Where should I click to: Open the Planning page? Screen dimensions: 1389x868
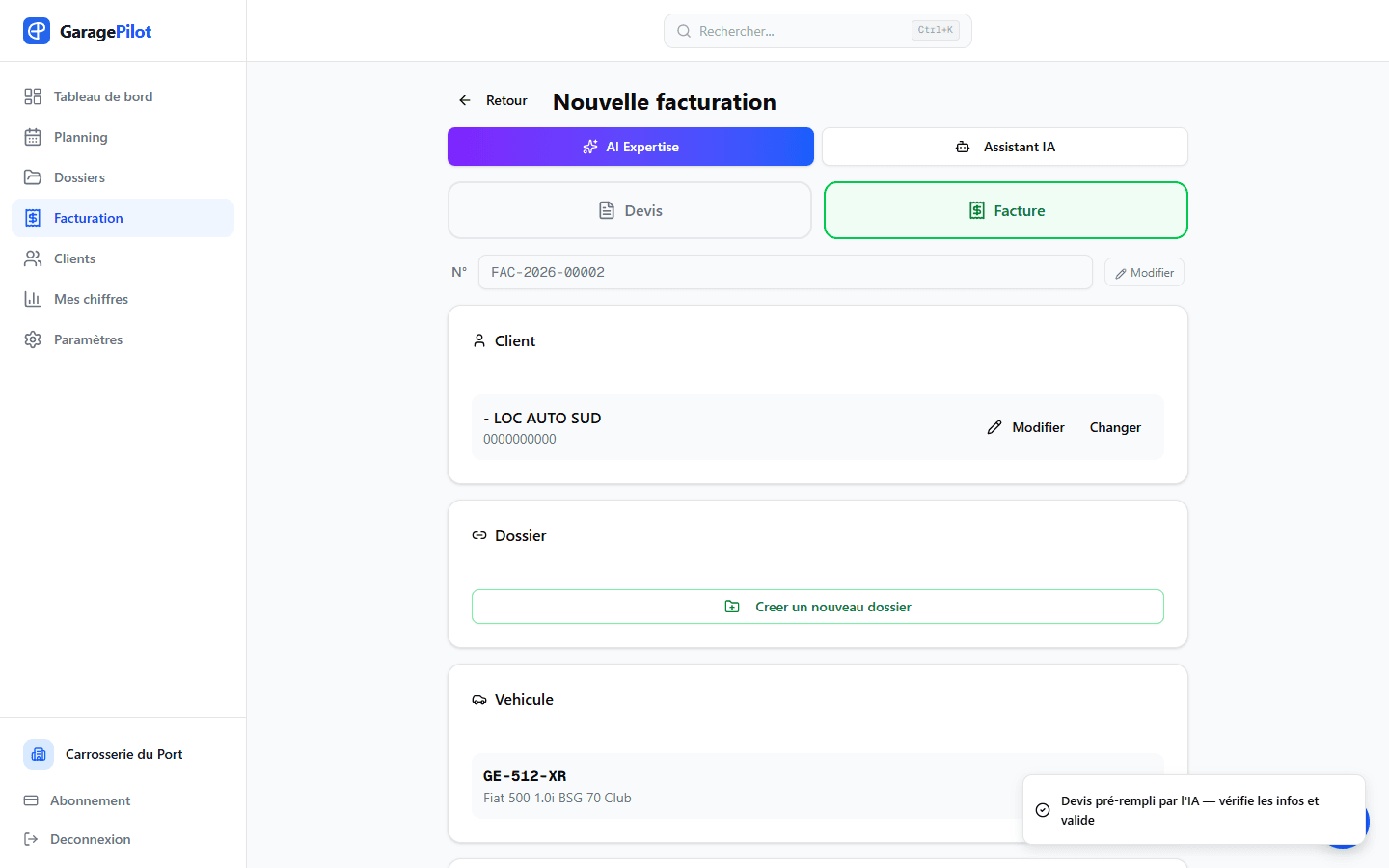coord(123,137)
